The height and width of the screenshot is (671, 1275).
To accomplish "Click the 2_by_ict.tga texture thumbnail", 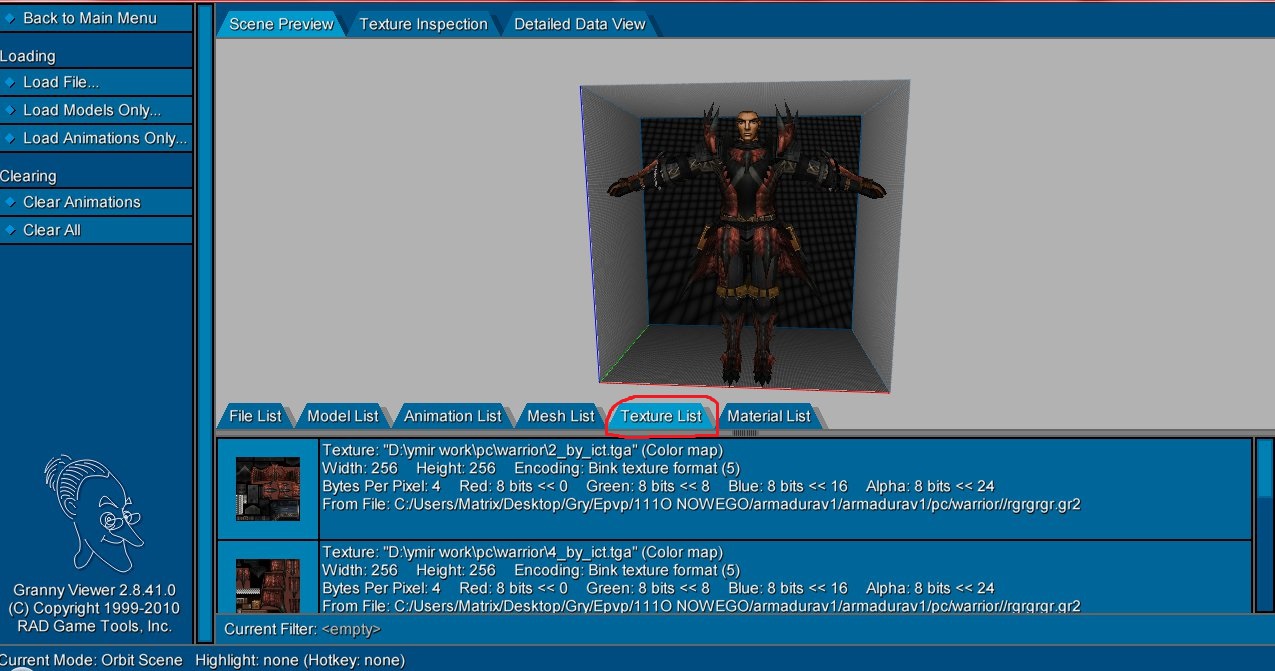I will [267, 488].
